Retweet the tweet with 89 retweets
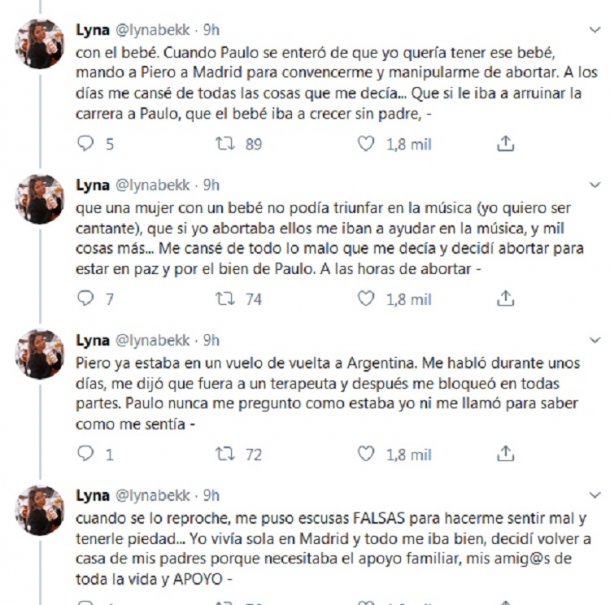The height and width of the screenshot is (605, 610). pyautogui.click(x=225, y=144)
